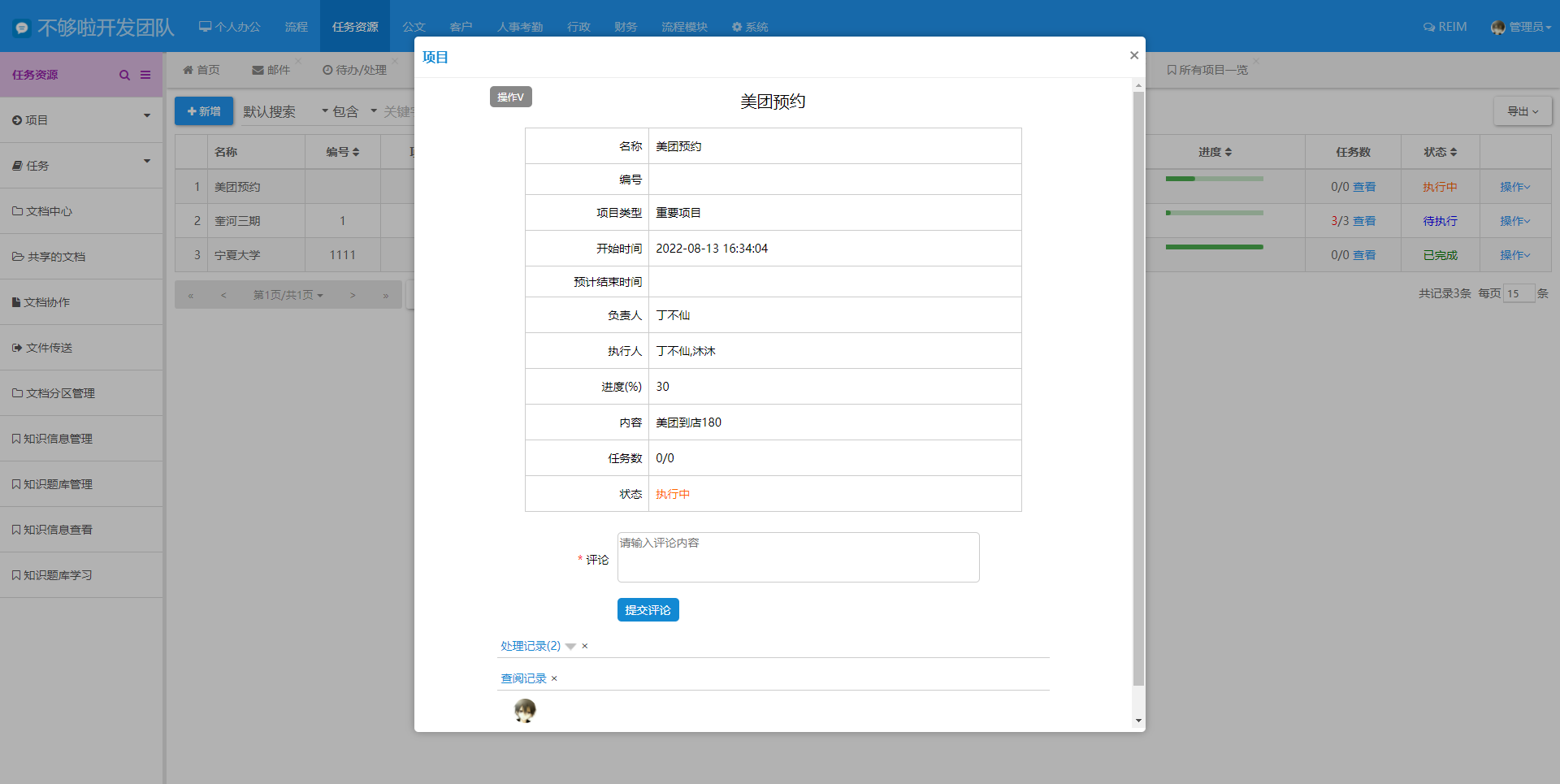The image size is (1560, 784).
Task: Open 客户 menu item
Action: pos(461,27)
